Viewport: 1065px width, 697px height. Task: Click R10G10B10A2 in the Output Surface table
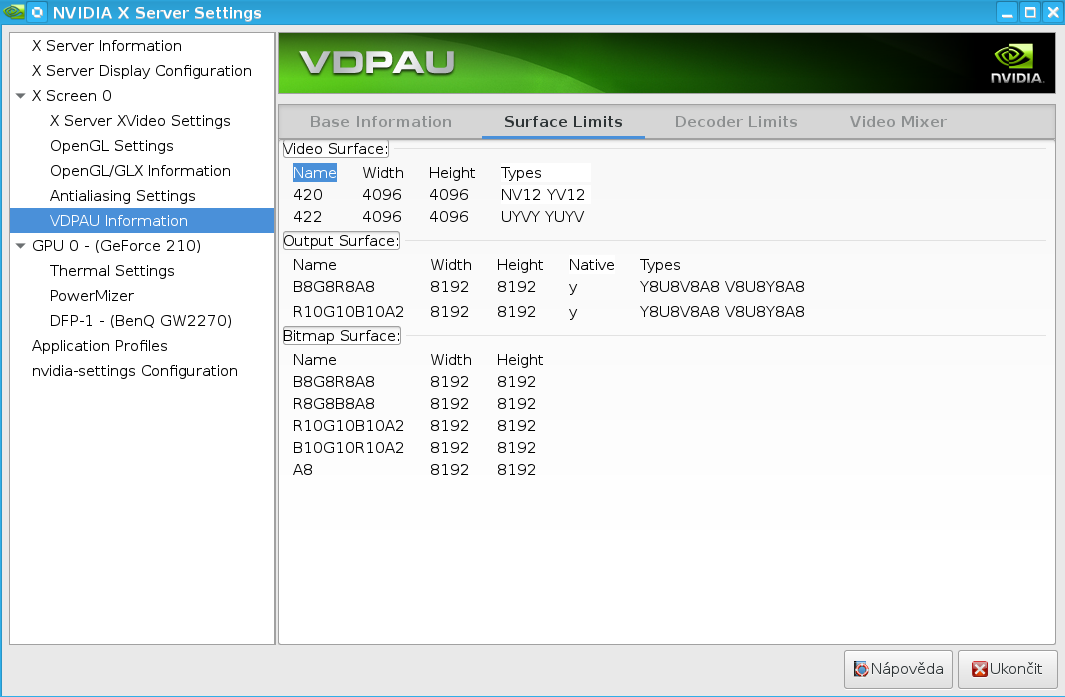coord(348,312)
